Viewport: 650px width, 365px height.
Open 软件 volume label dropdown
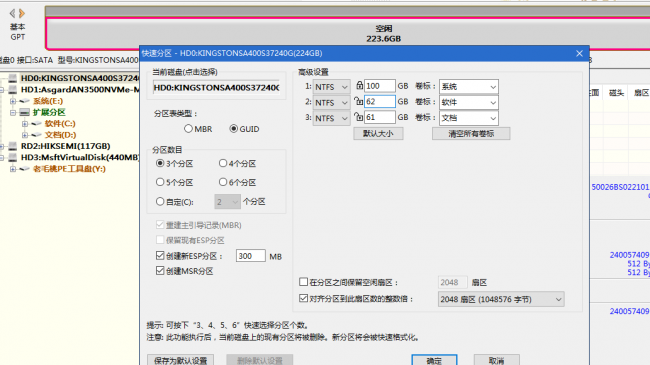tap(468, 102)
